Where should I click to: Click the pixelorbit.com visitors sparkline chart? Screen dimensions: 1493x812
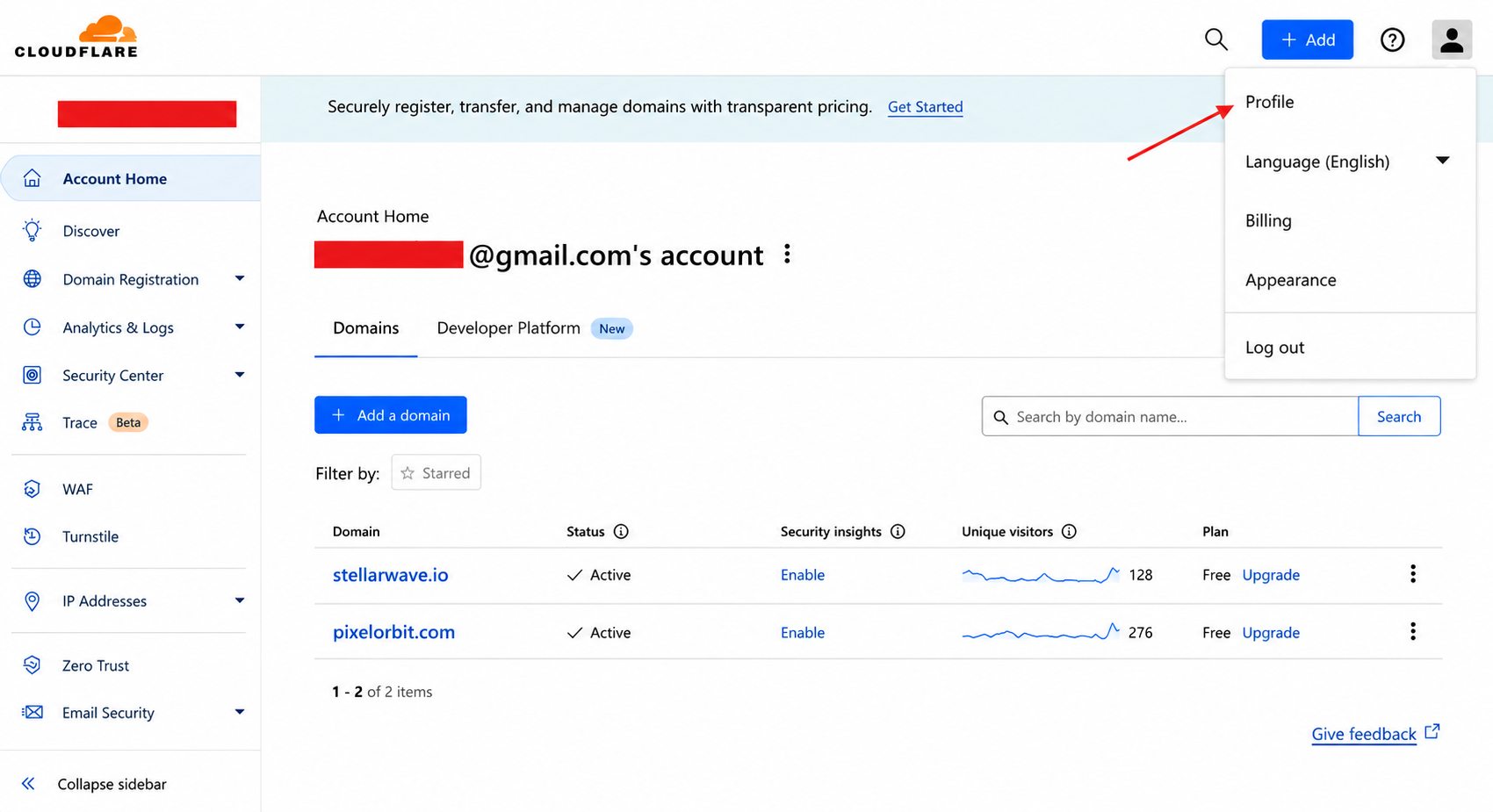(1041, 632)
